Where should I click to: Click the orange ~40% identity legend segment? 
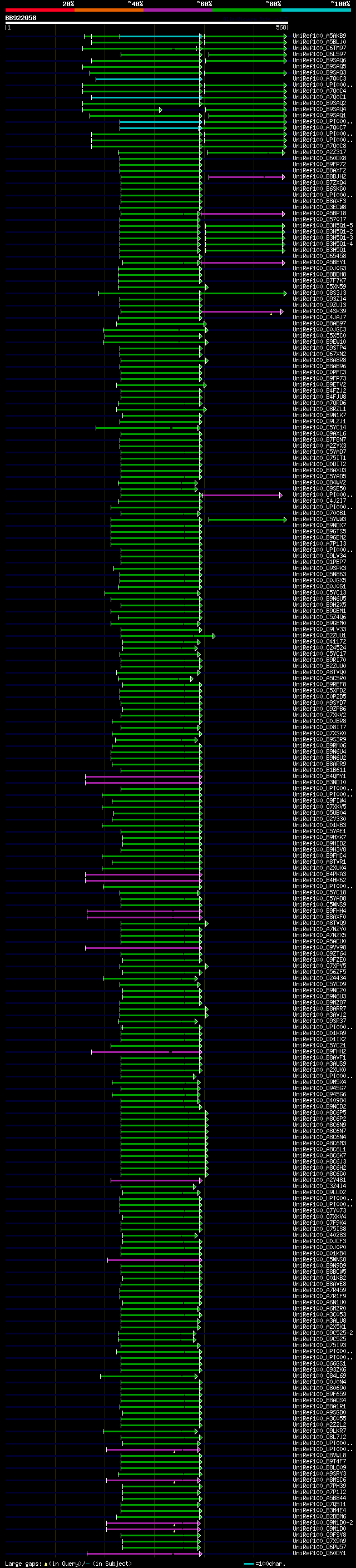pyautogui.click(x=109, y=10)
